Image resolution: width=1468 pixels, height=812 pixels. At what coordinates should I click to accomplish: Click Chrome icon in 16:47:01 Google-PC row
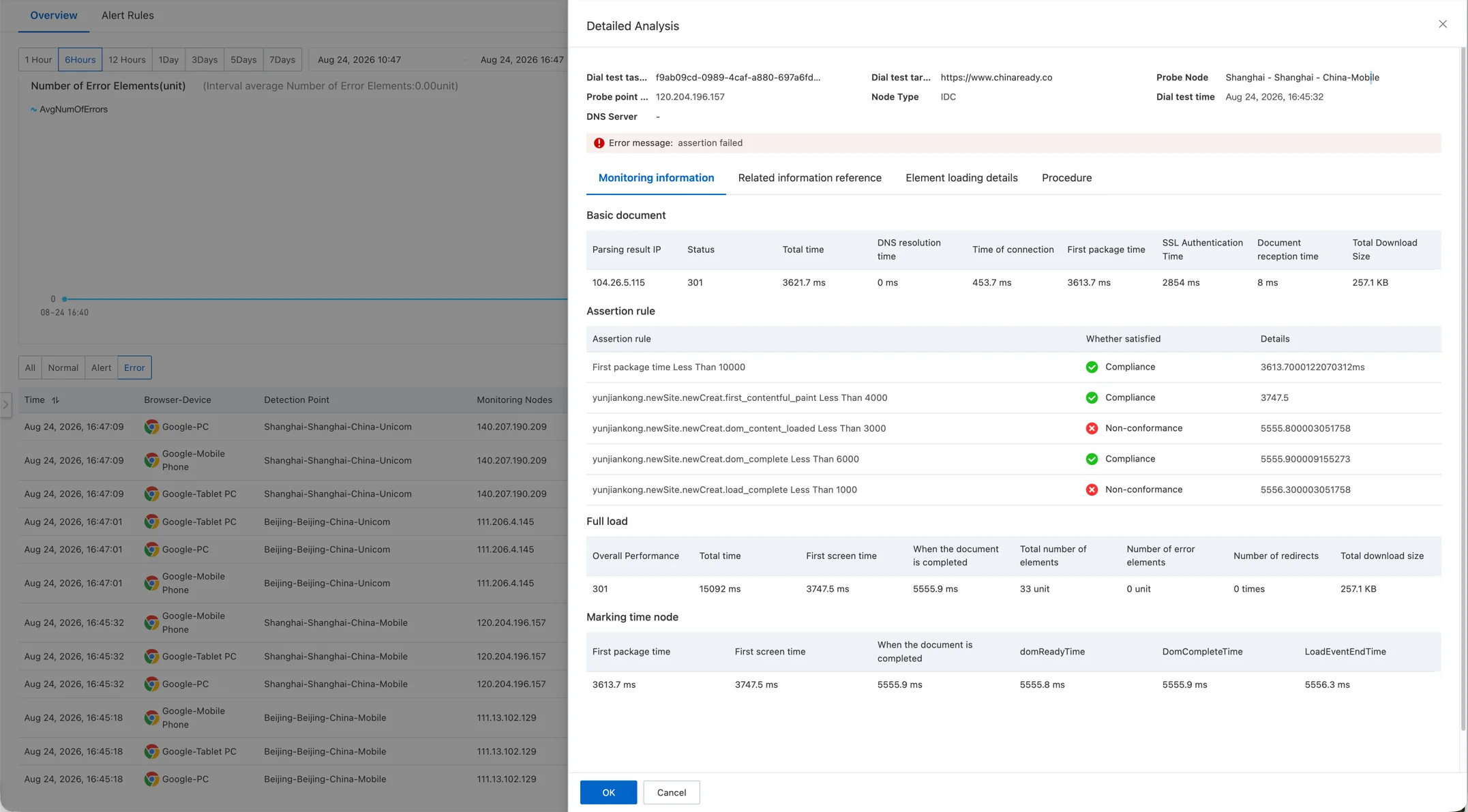(151, 550)
